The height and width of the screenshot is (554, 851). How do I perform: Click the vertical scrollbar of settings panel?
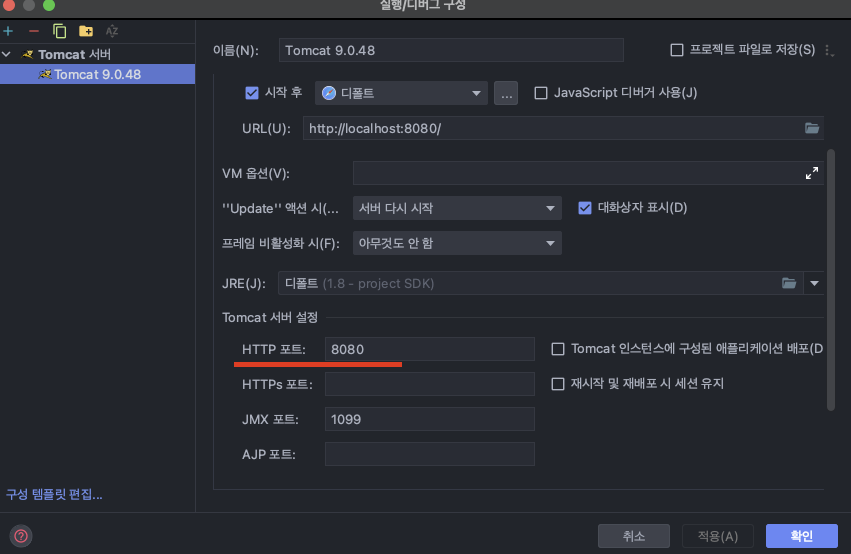pyautogui.click(x=830, y=280)
